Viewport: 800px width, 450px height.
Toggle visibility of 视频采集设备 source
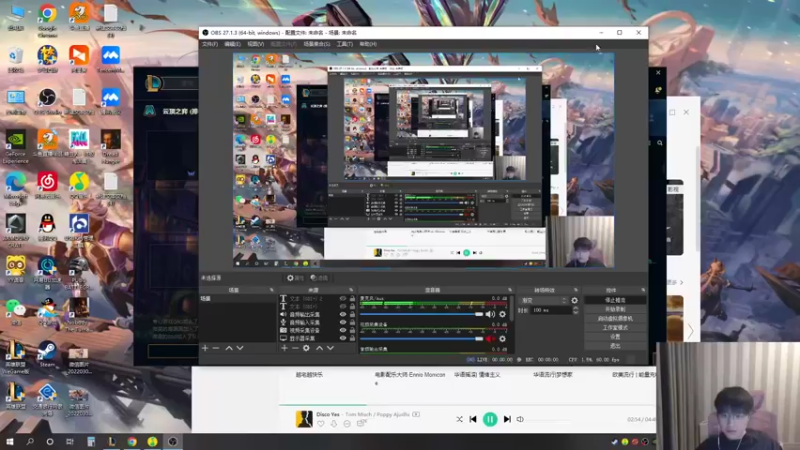(x=343, y=330)
